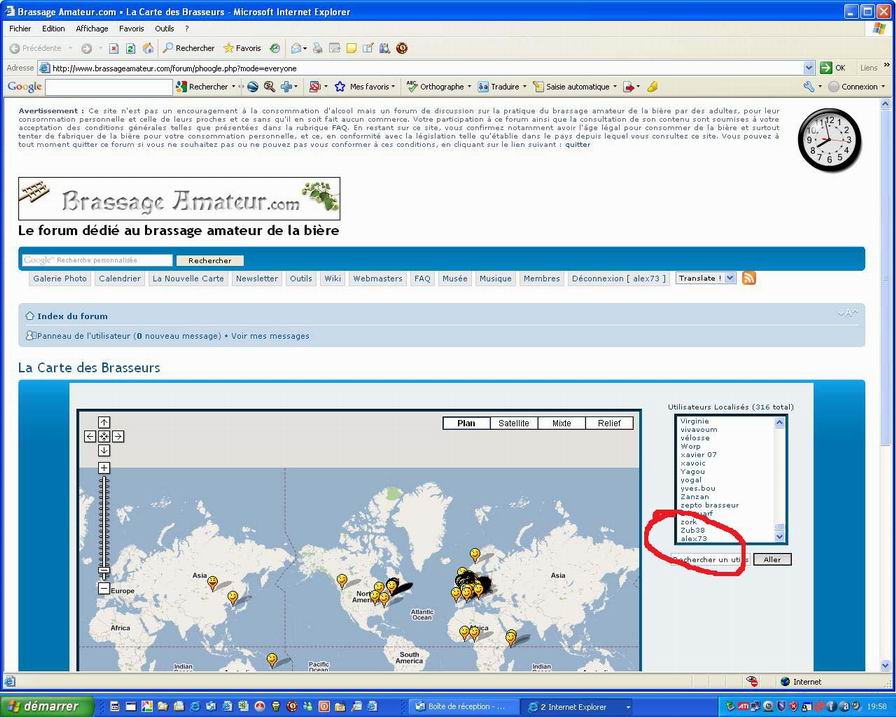Click the IE Stop loading icon
Screen dimensions: 896x717
(114, 49)
